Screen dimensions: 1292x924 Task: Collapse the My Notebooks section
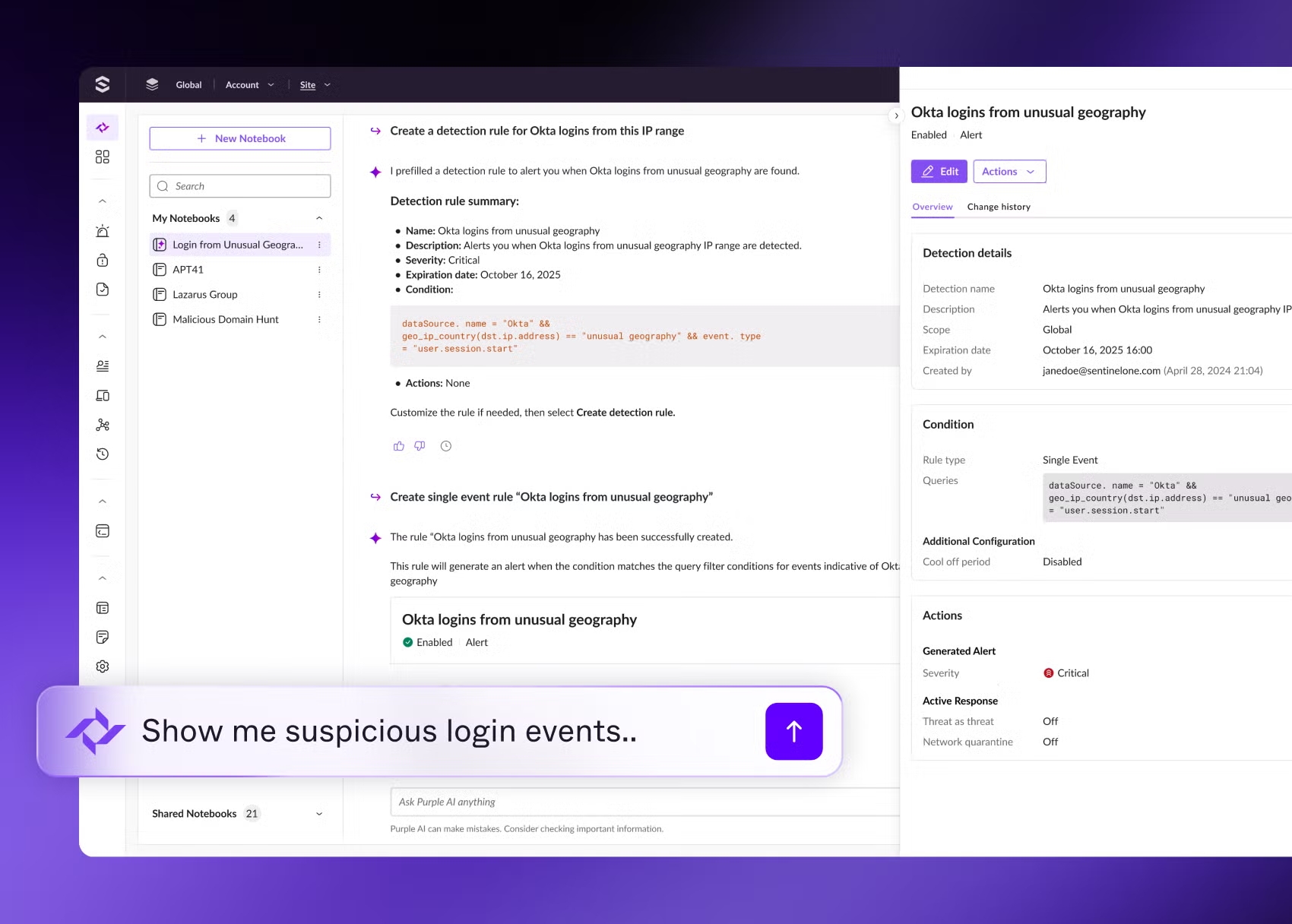(x=319, y=218)
